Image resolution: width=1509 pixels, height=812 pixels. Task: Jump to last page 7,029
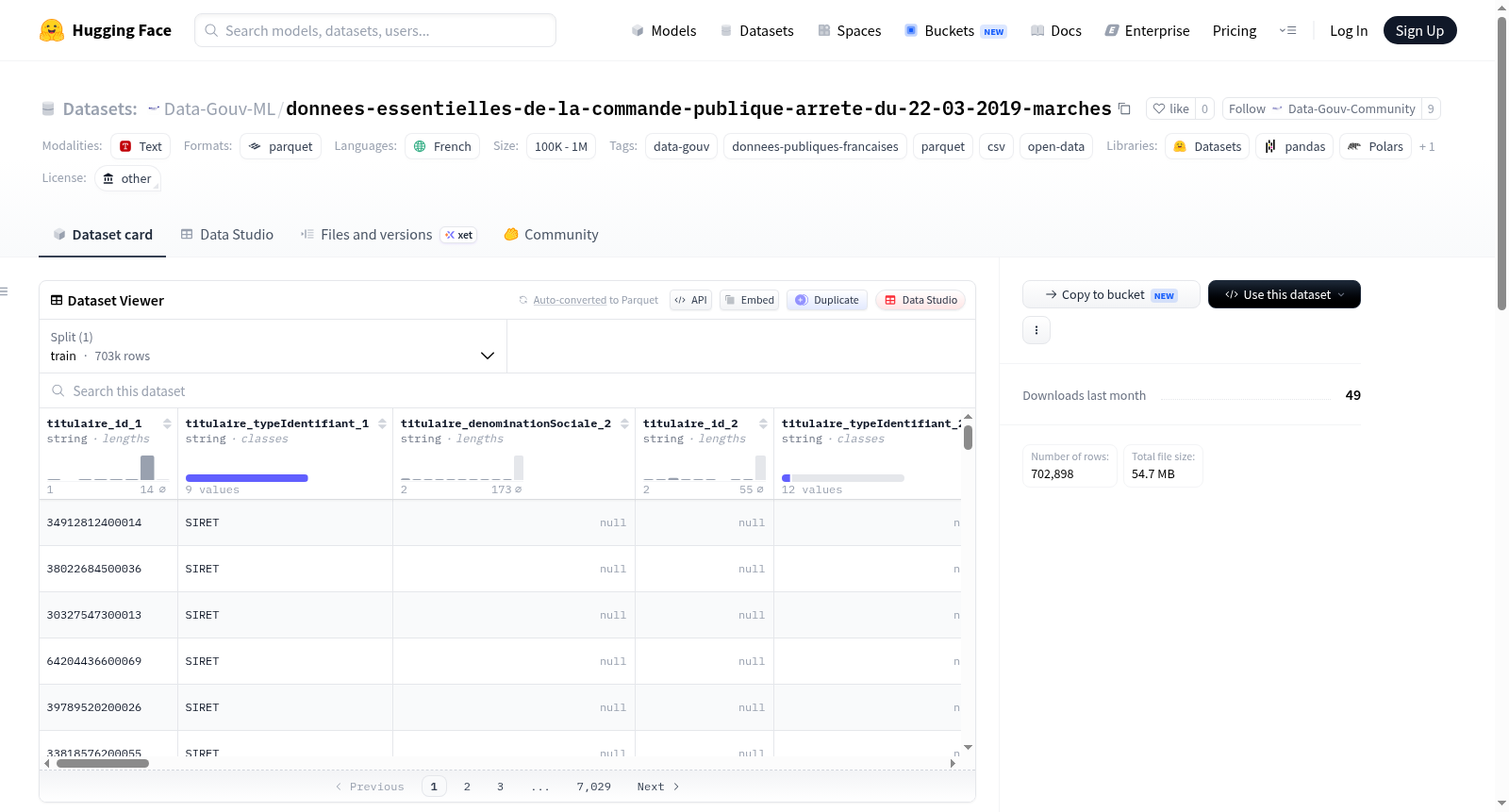(x=594, y=787)
